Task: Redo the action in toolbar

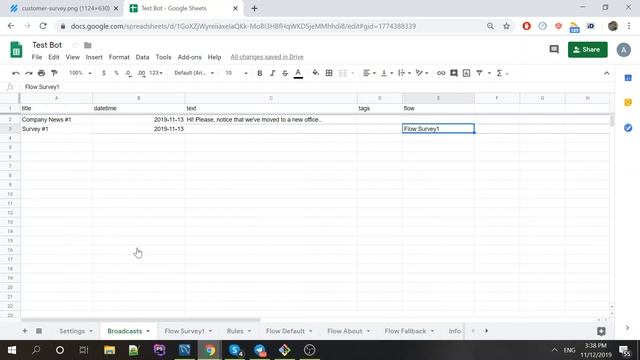Action: [x=29, y=73]
